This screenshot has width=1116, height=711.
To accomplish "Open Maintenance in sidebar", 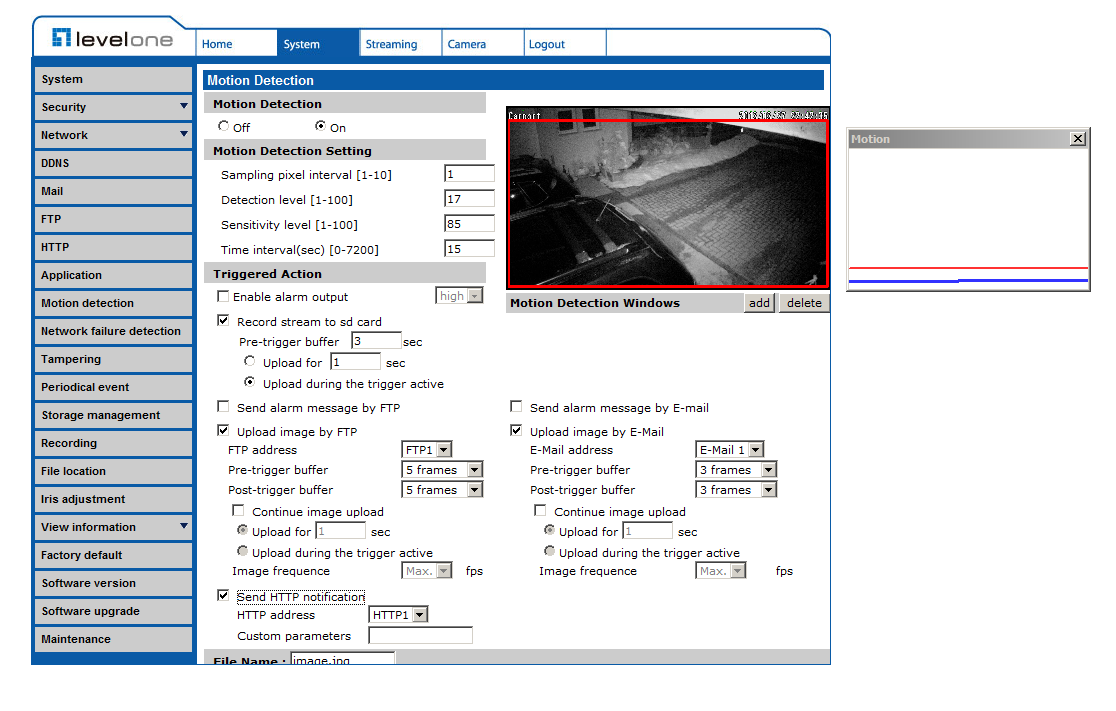I will (113, 639).
